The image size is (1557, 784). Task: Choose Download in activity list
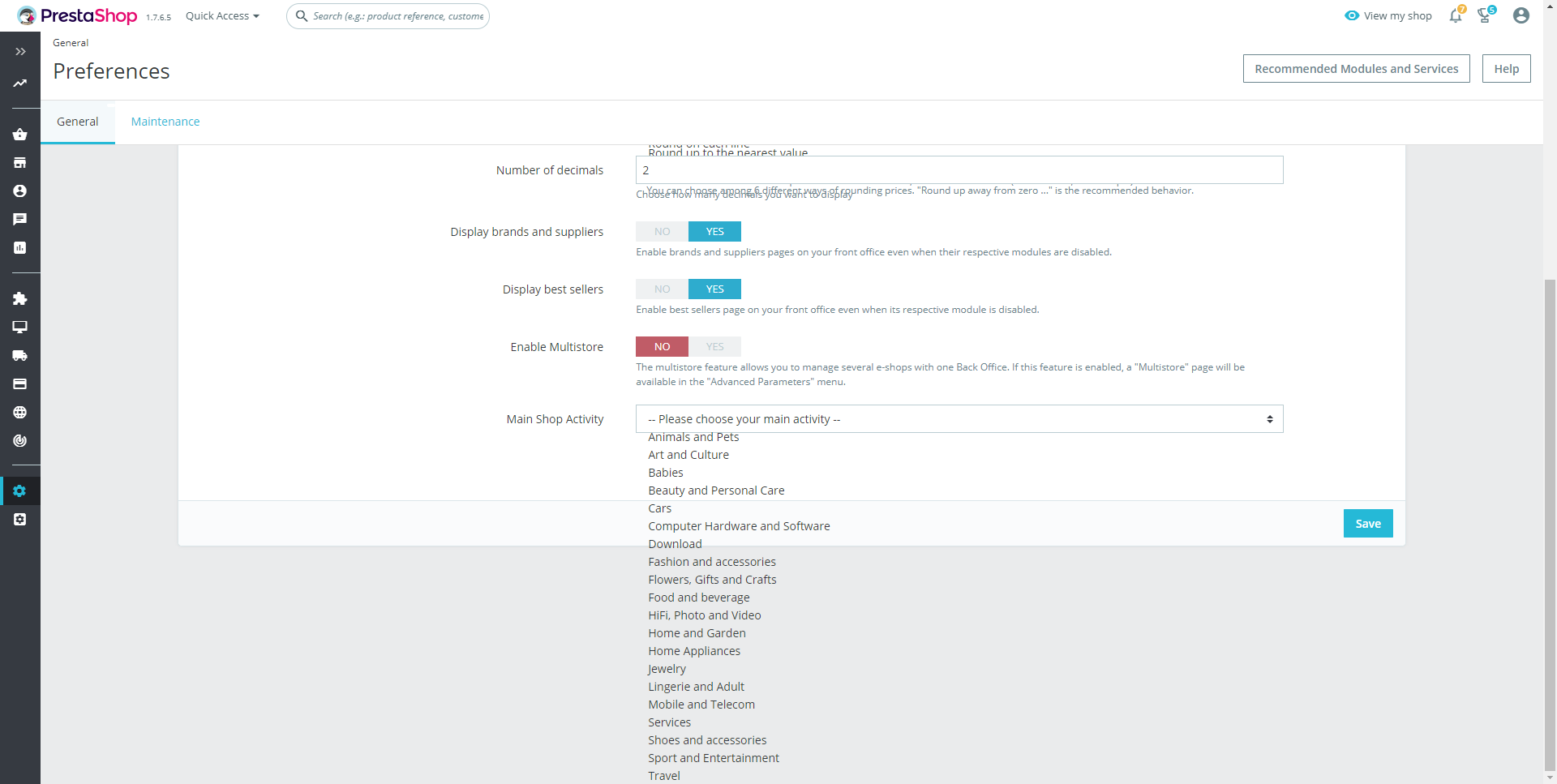(x=675, y=544)
